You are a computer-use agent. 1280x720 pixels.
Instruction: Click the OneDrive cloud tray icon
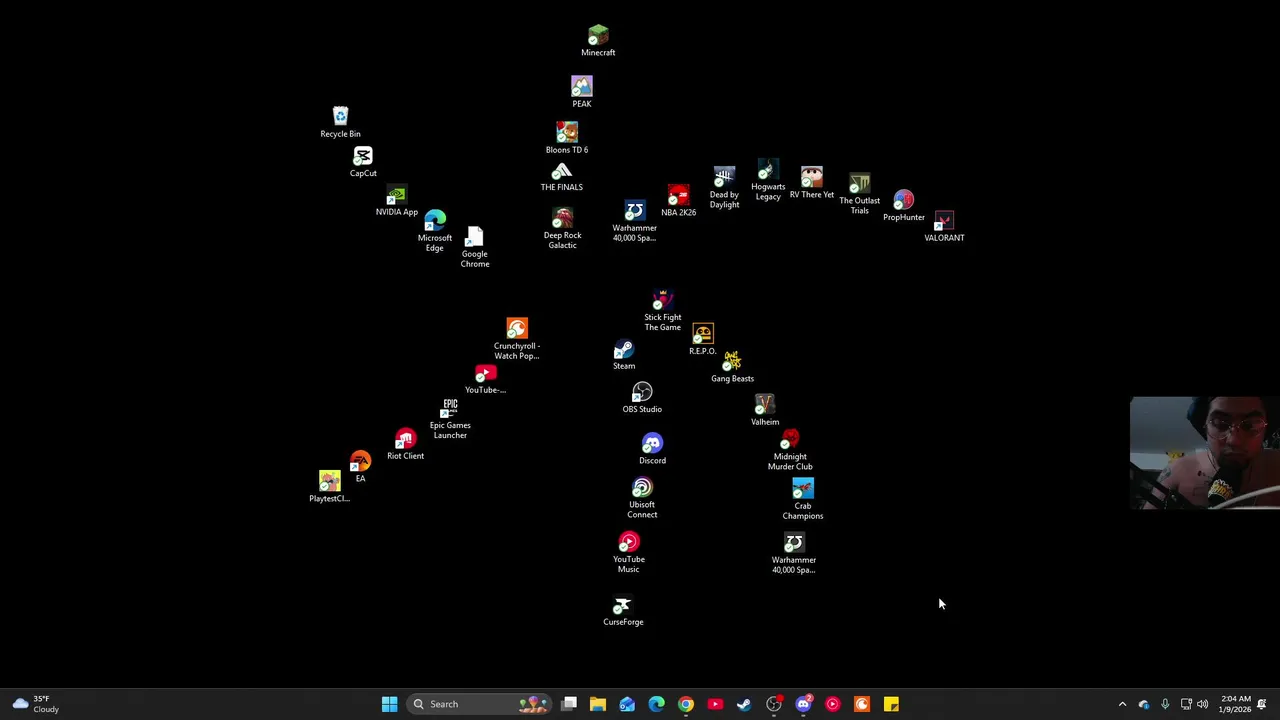[1144, 704]
